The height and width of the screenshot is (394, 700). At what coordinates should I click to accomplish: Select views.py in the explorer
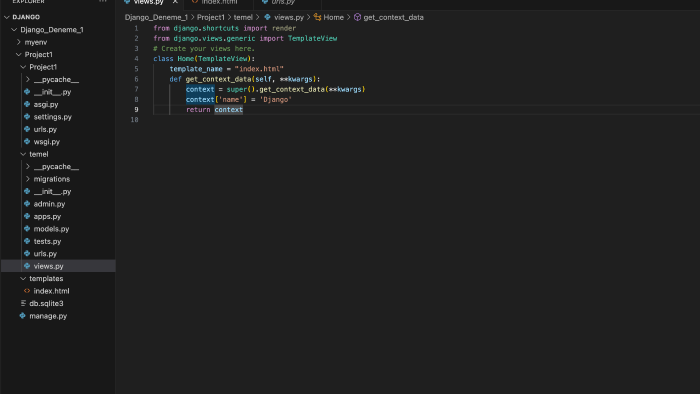(58, 266)
